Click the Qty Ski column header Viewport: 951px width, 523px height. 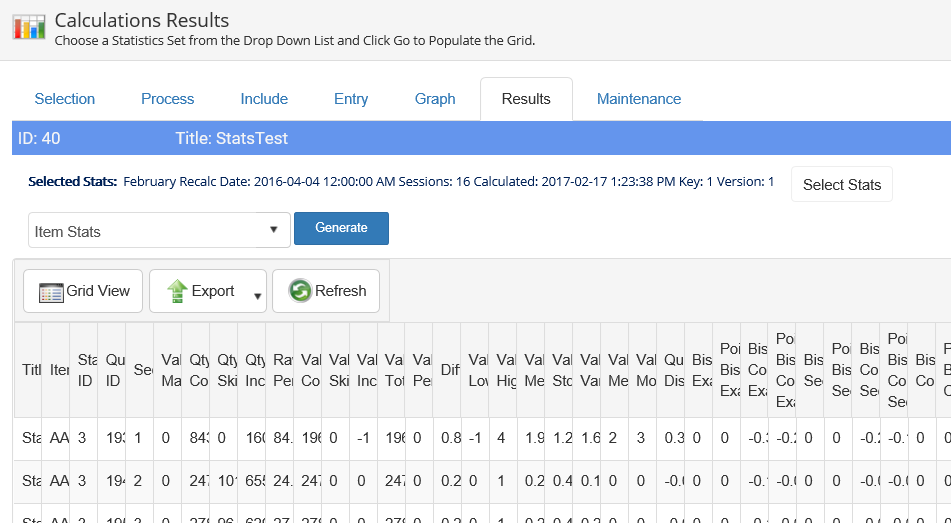(x=226, y=370)
